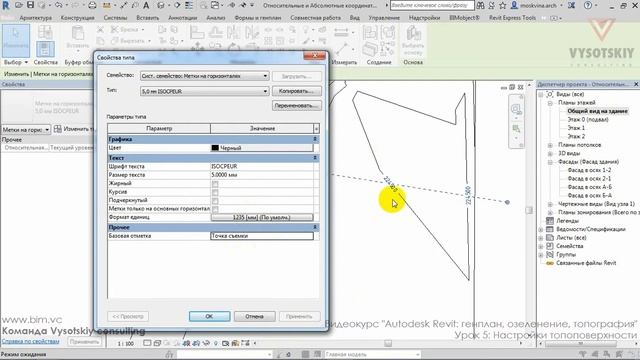Click OK in the type properties dialog

click(x=209, y=316)
